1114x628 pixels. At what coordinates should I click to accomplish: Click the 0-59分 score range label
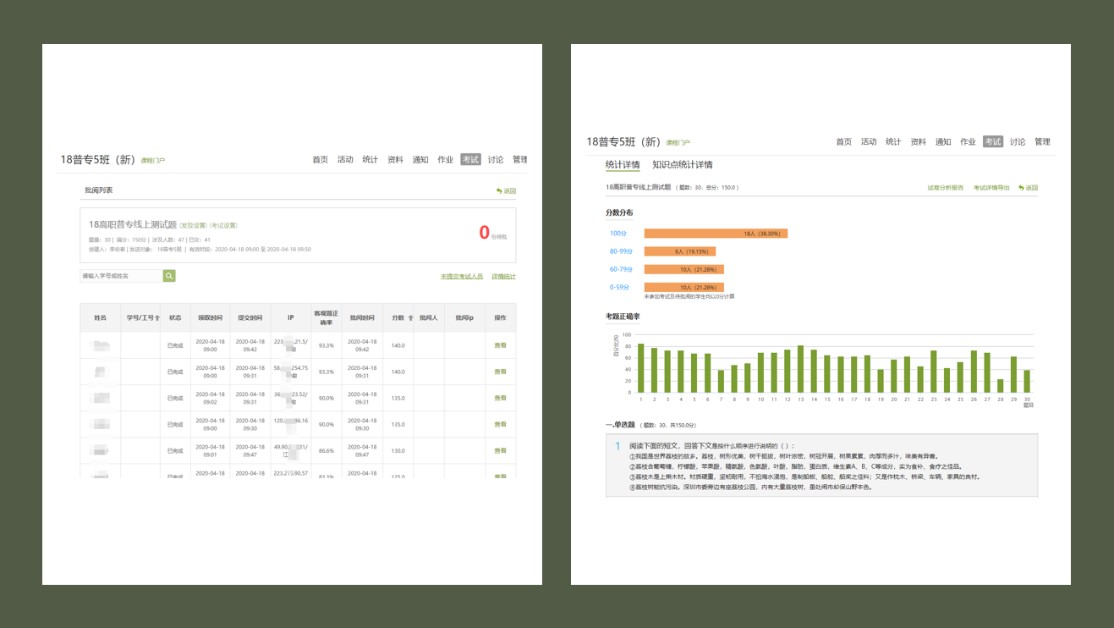tap(620, 287)
